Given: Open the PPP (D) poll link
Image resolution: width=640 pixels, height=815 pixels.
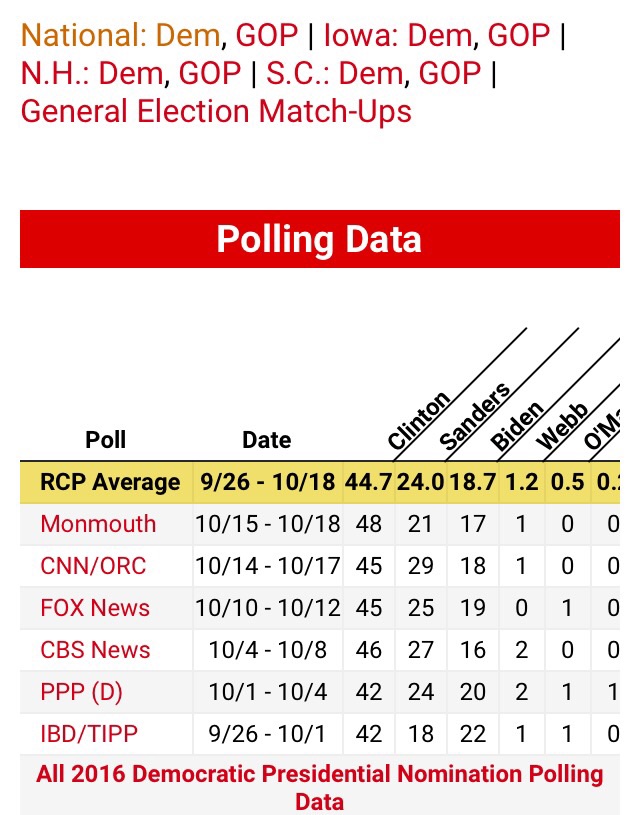Looking at the screenshot, I should 82,692.
